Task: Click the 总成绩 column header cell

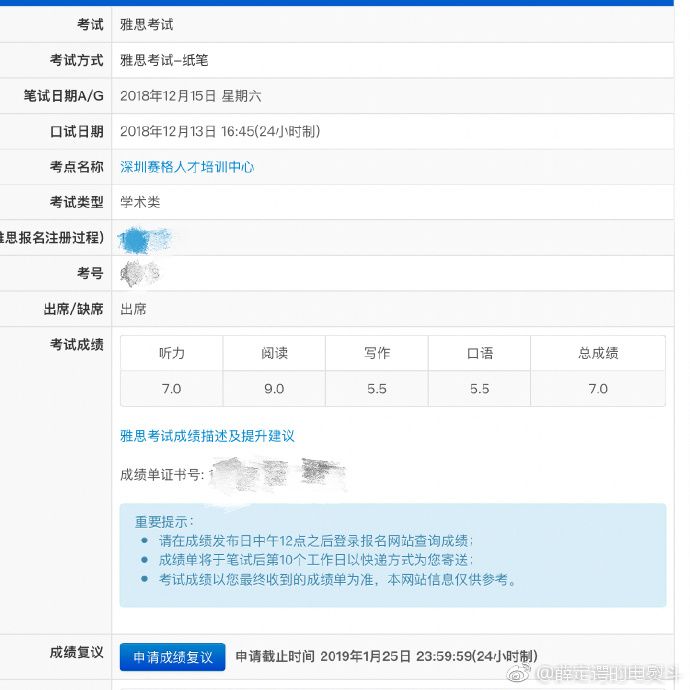Action: tap(598, 353)
